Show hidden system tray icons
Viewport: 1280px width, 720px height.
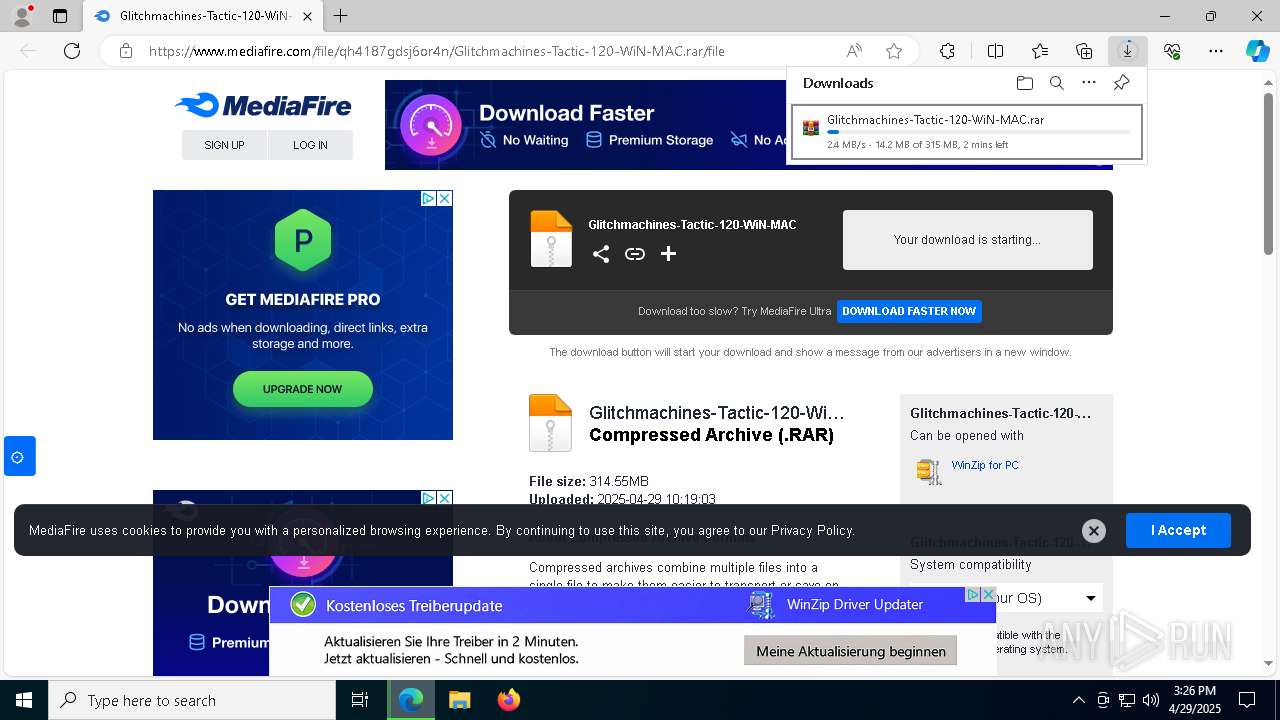coord(1078,700)
